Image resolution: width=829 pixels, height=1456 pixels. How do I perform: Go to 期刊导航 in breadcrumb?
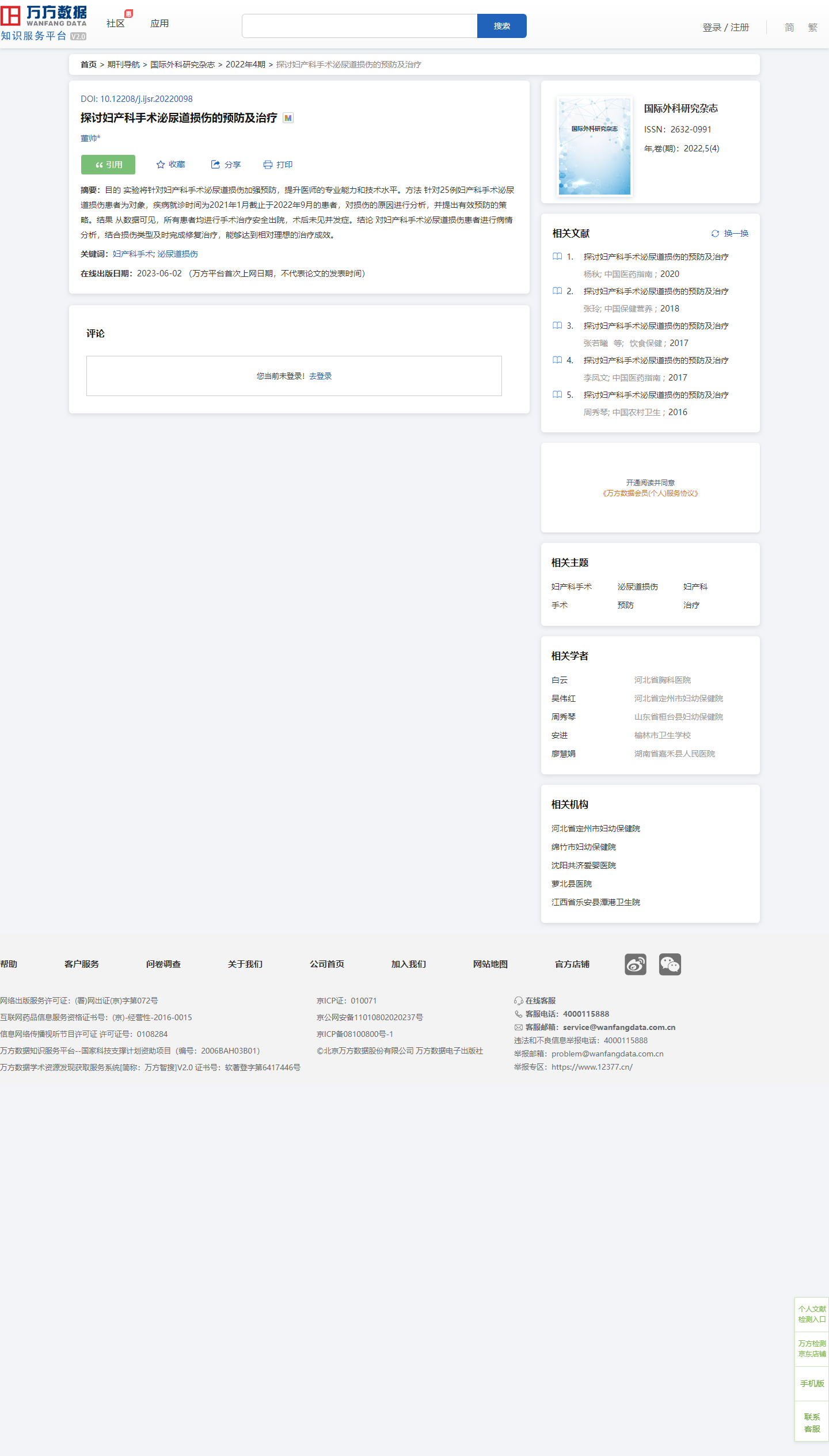click(123, 64)
